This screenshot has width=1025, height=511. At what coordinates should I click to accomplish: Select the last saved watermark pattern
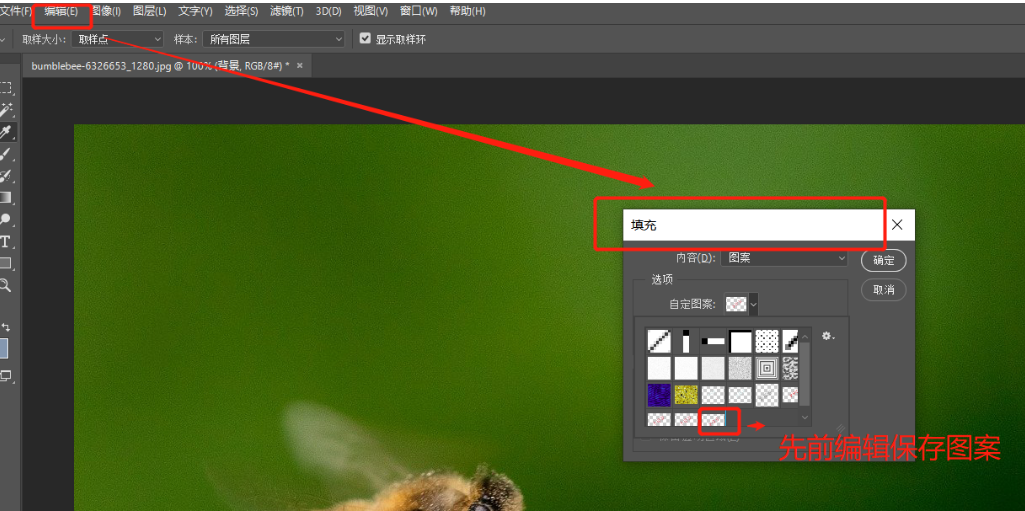coord(713,420)
